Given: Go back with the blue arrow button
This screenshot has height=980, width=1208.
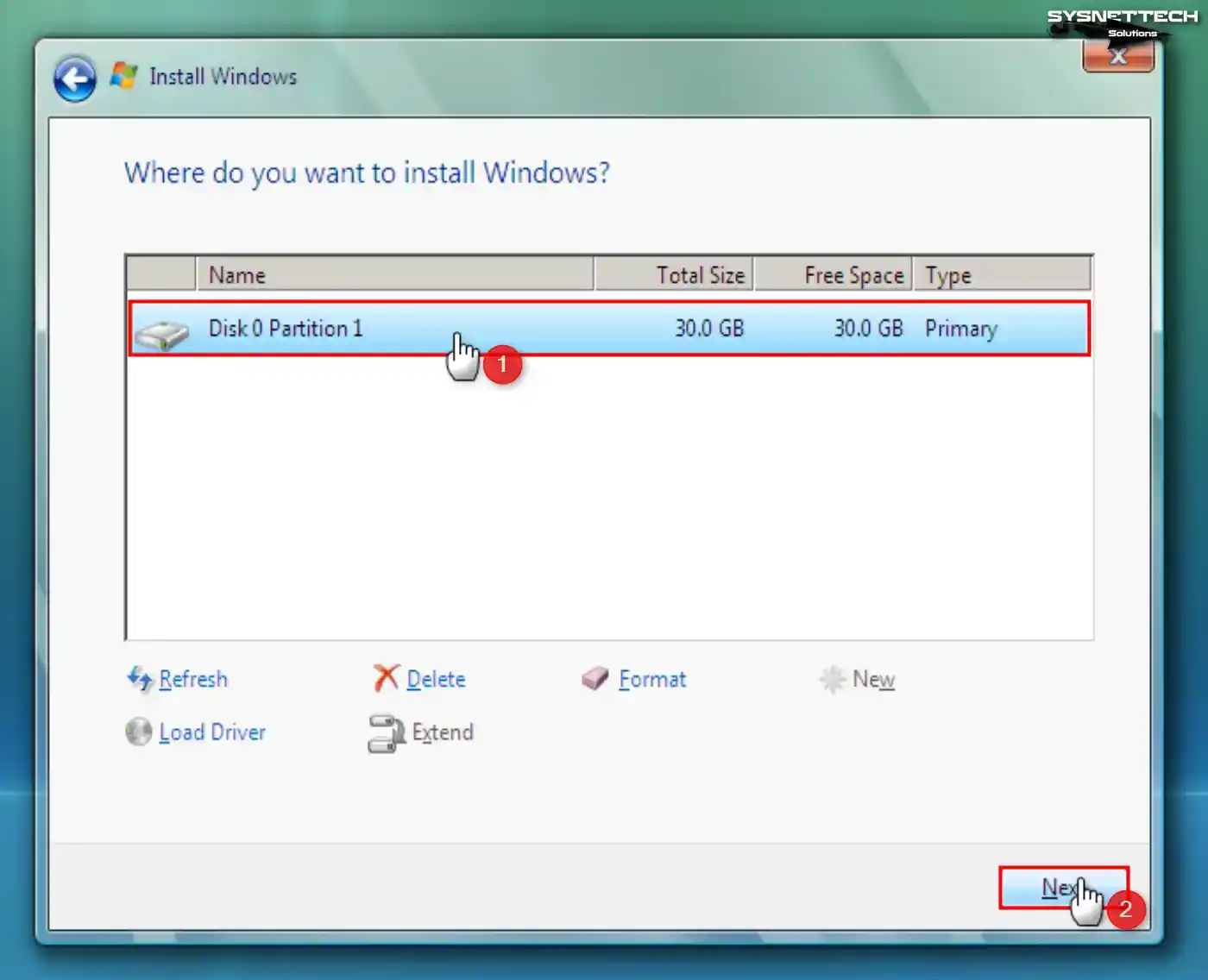Looking at the screenshot, I should click(x=75, y=79).
